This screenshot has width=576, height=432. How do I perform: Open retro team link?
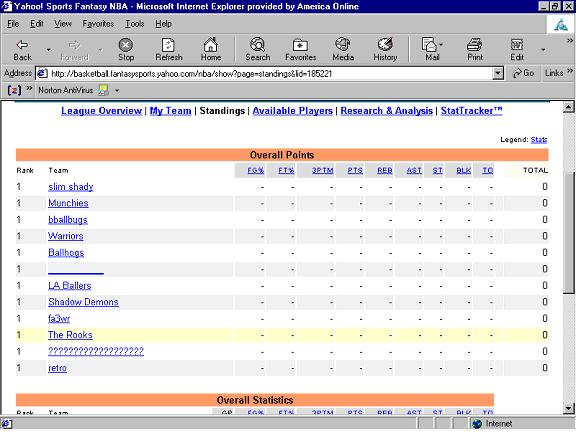point(57,368)
